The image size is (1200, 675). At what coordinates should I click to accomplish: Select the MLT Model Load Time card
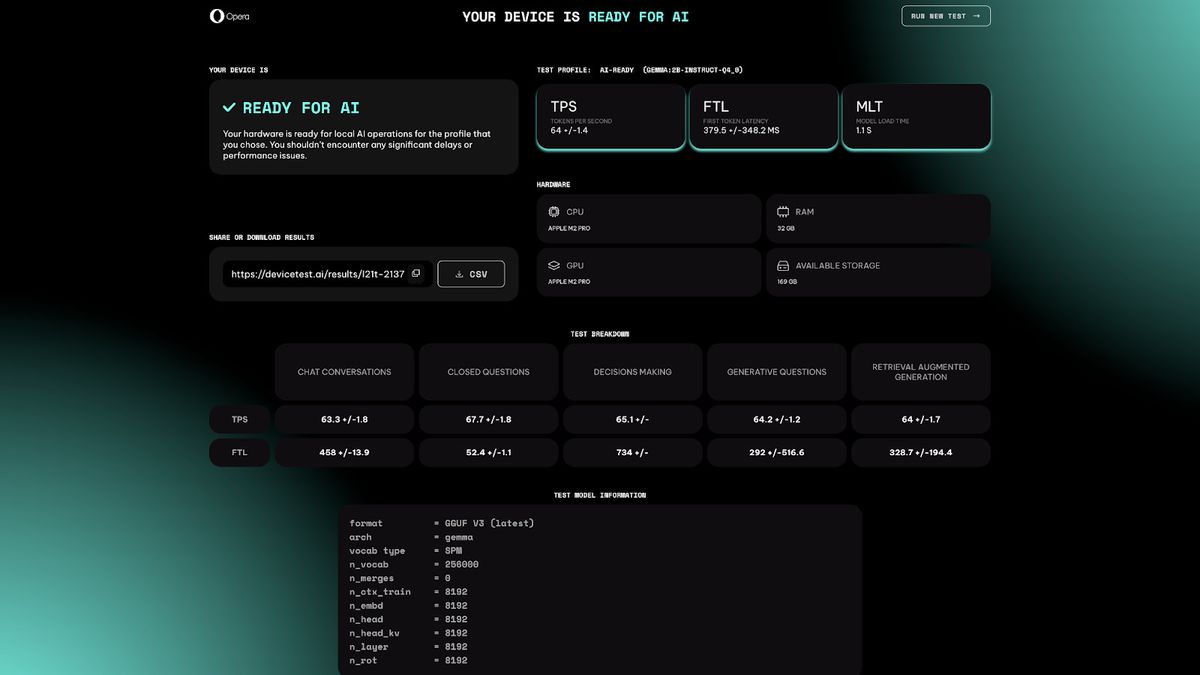point(915,115)
